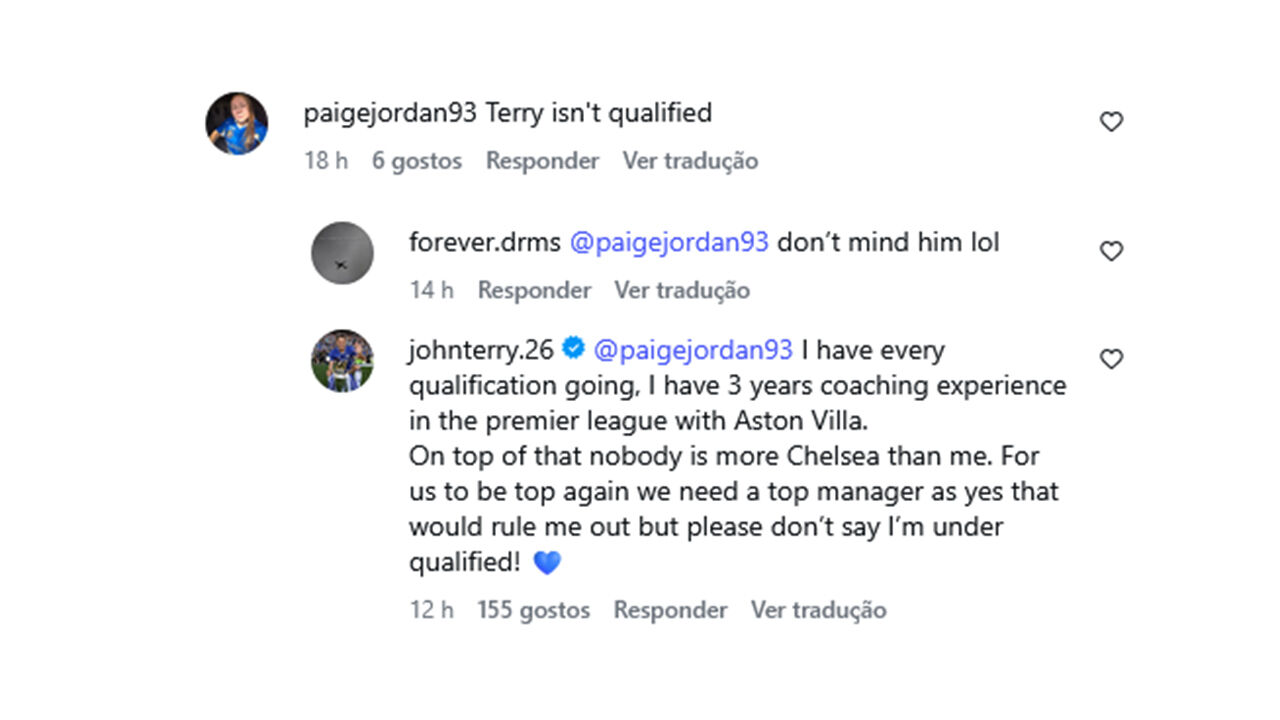This screenshot has width=1280, height=720.
Task: Click Responder under johnterry.26's reply
Action: (x=671, y=609)
